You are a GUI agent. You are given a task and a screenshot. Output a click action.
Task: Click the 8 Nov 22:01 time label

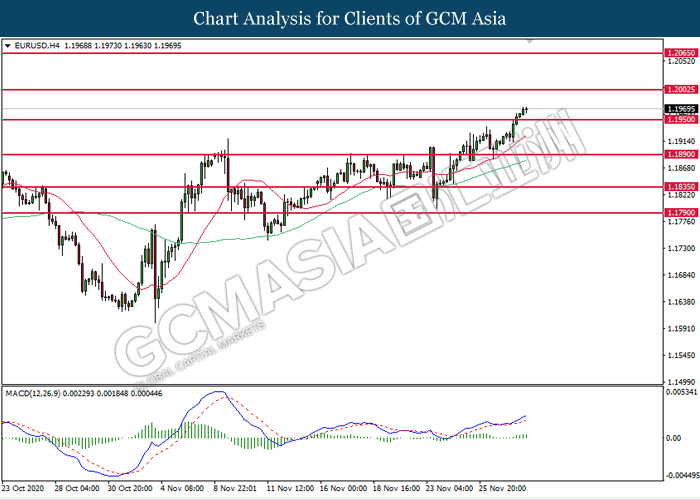[235, 488]
